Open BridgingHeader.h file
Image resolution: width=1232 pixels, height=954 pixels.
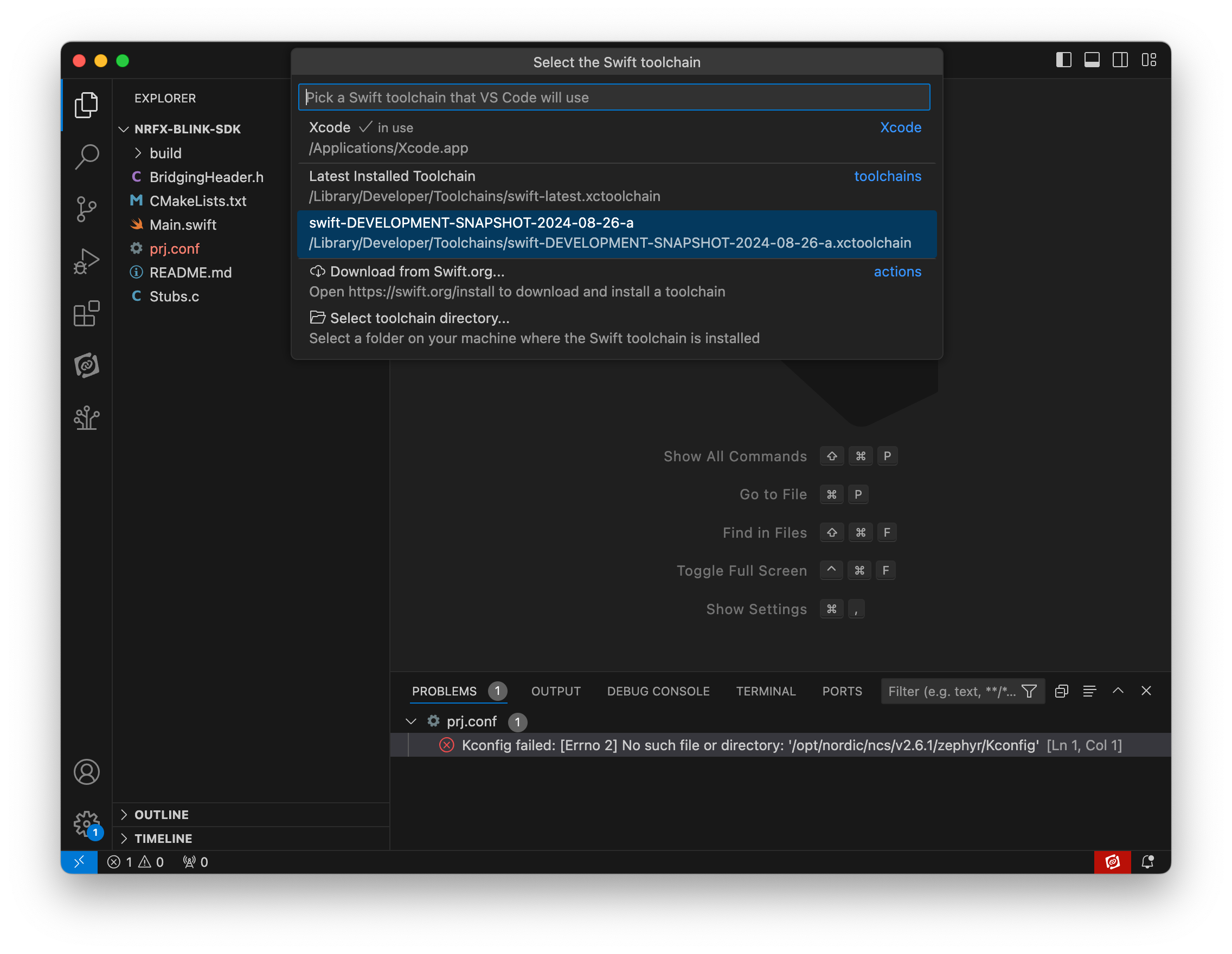point(251,177)
